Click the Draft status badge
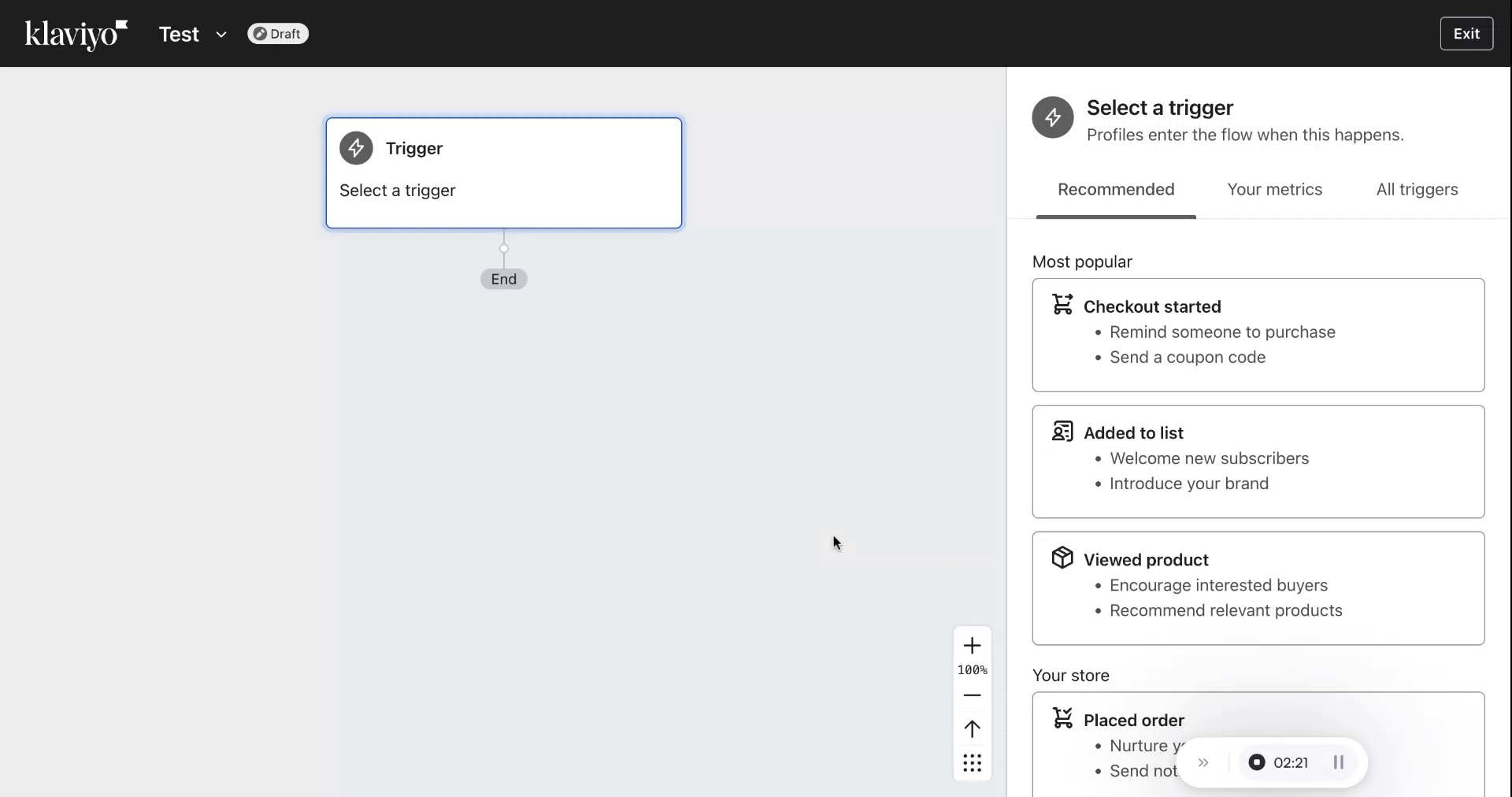The height and width of the screenshot is (797, 1512). coord(277,34)
